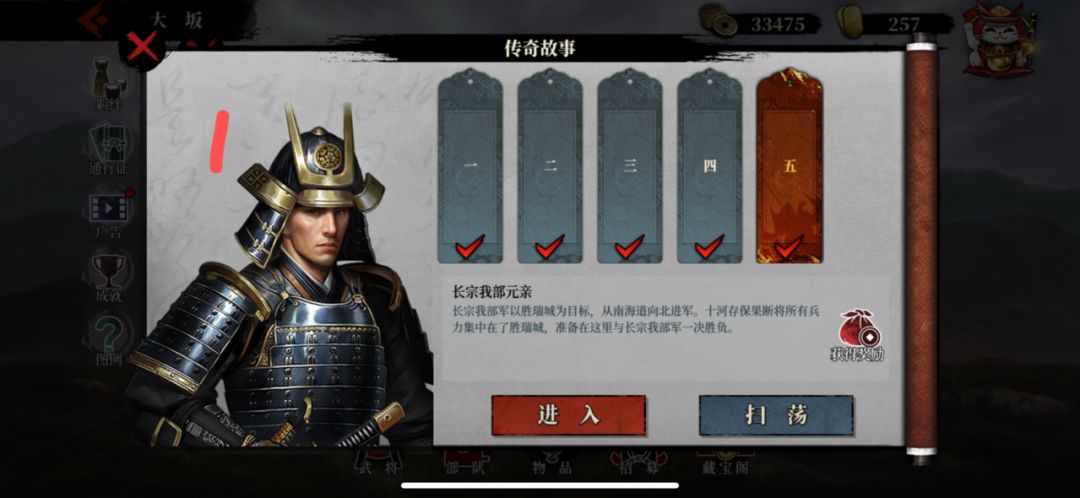This screenshot has width=1080, height=498.
Task: Tap the lucky cat samurai mascot icon
Action: coord(992,39)
